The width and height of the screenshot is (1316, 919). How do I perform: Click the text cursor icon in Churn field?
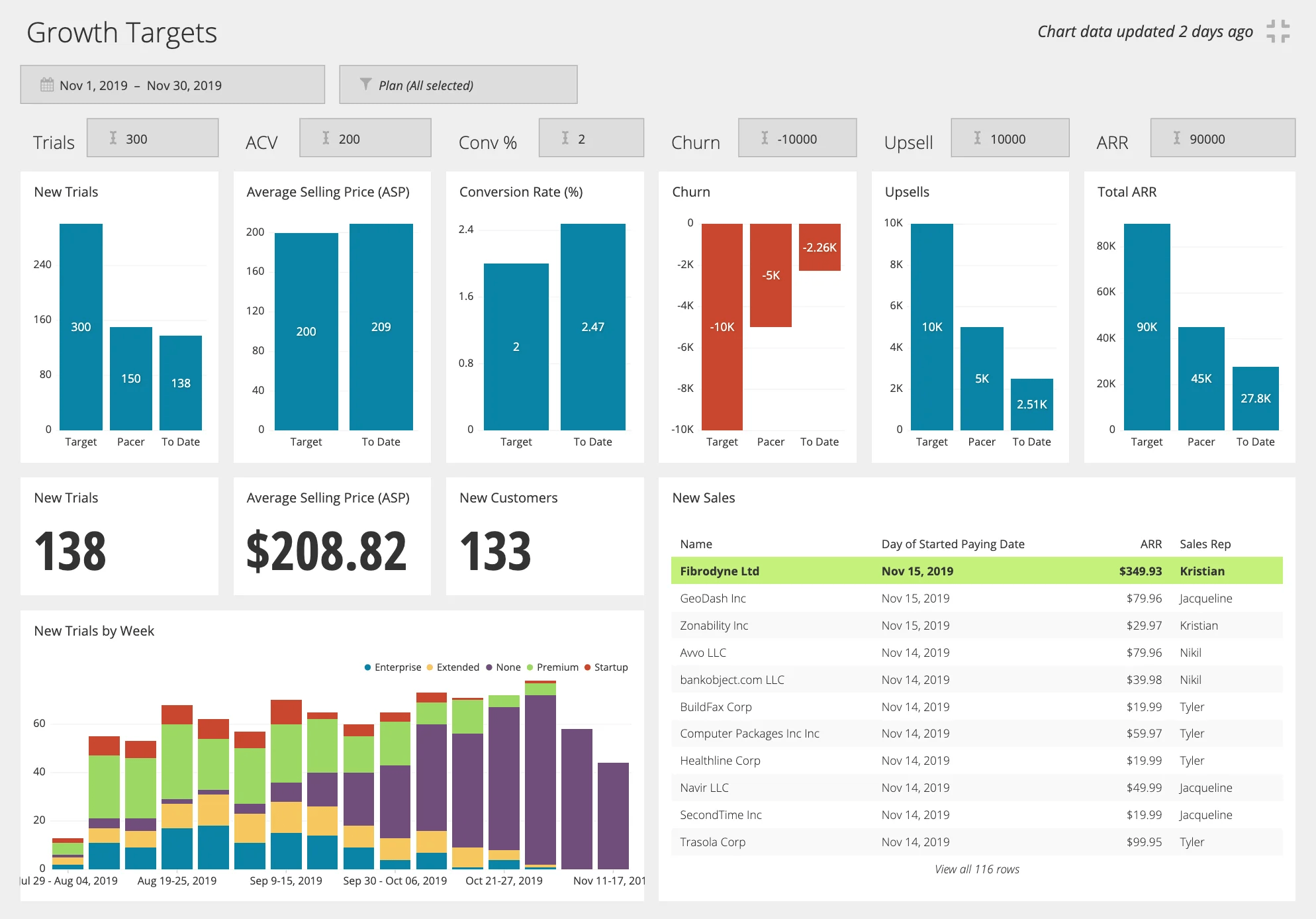(x=765, y=138)
